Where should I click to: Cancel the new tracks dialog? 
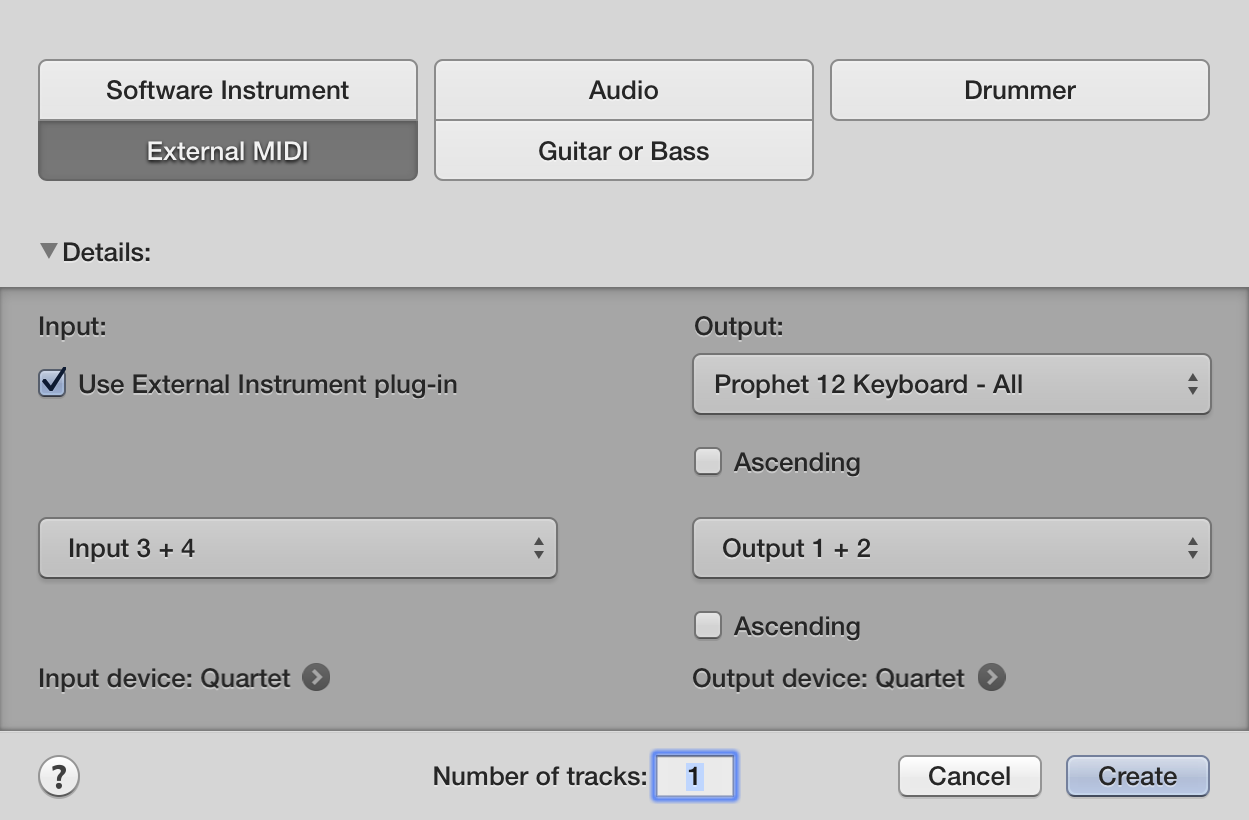[x=968, y=776]
